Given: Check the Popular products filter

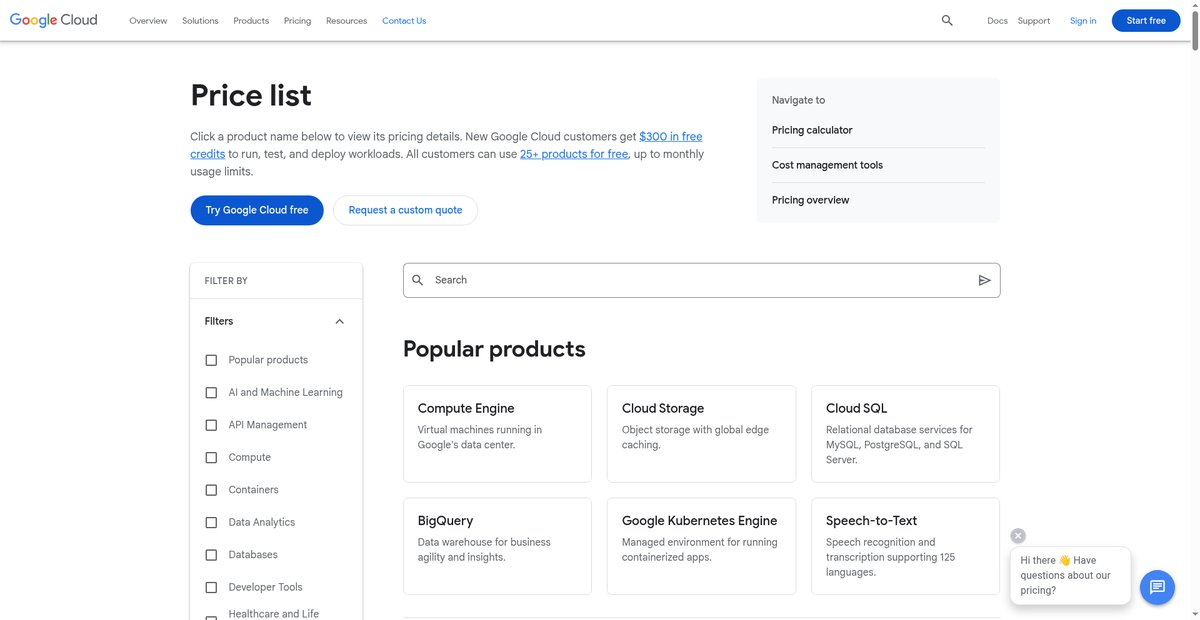Looking at the screenshot, I should click(211, 360).
